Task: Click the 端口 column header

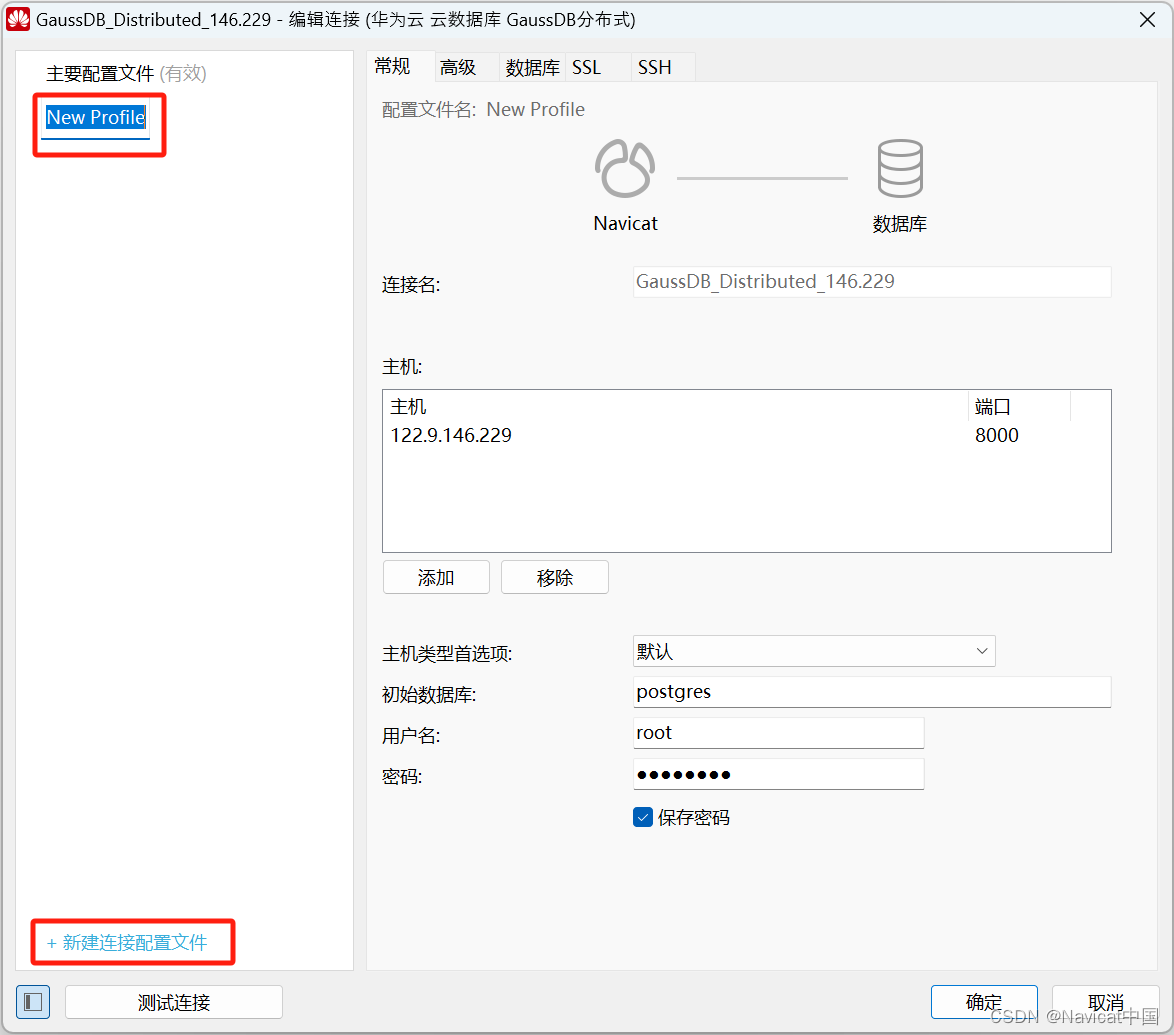Action: click(x=1020, y=407)
